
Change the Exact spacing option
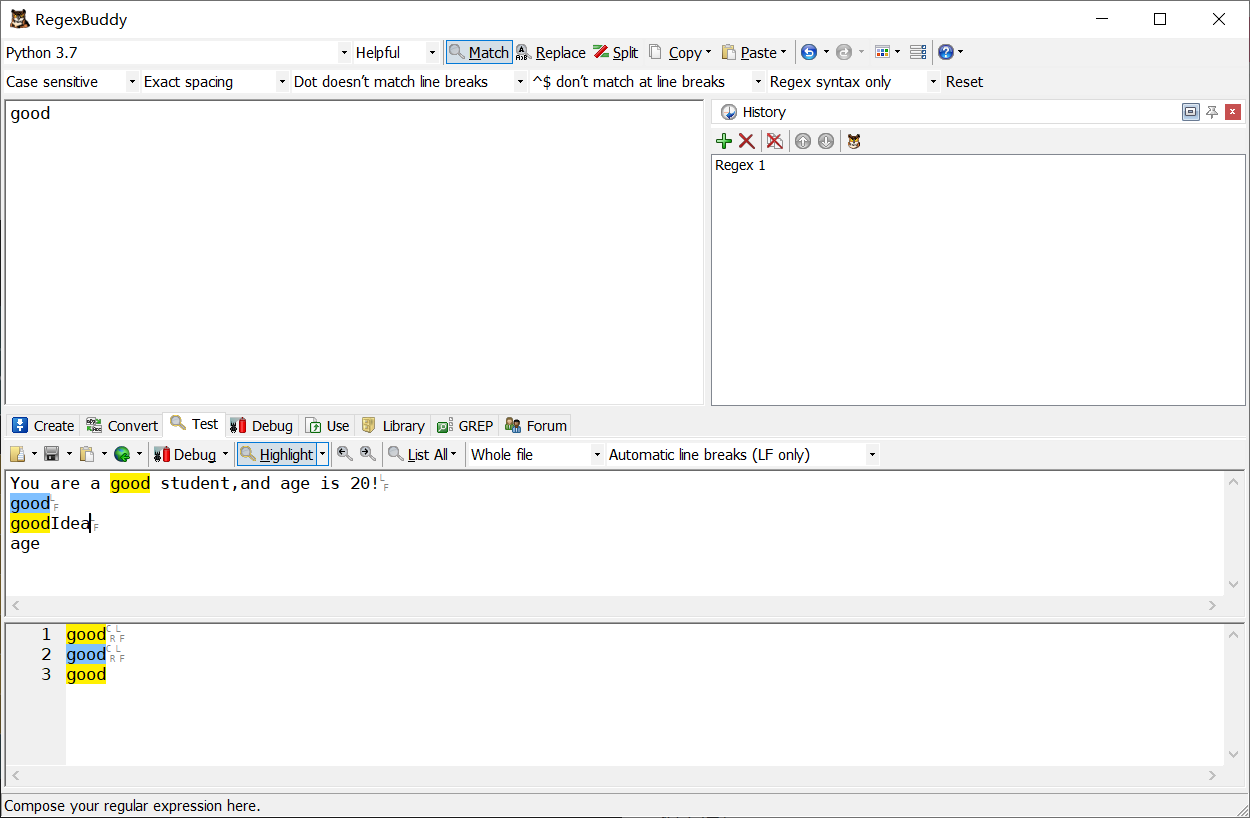tap(214, 82)
